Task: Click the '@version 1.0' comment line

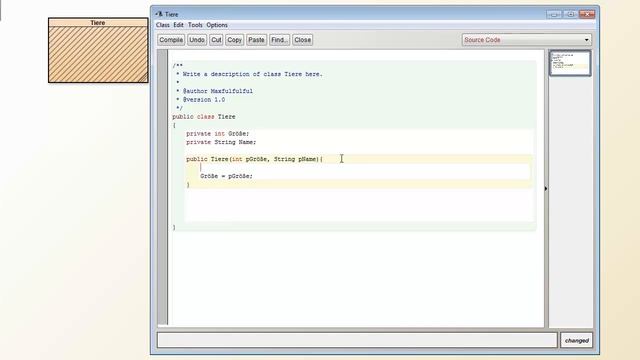Action: (x=204, y=100)
